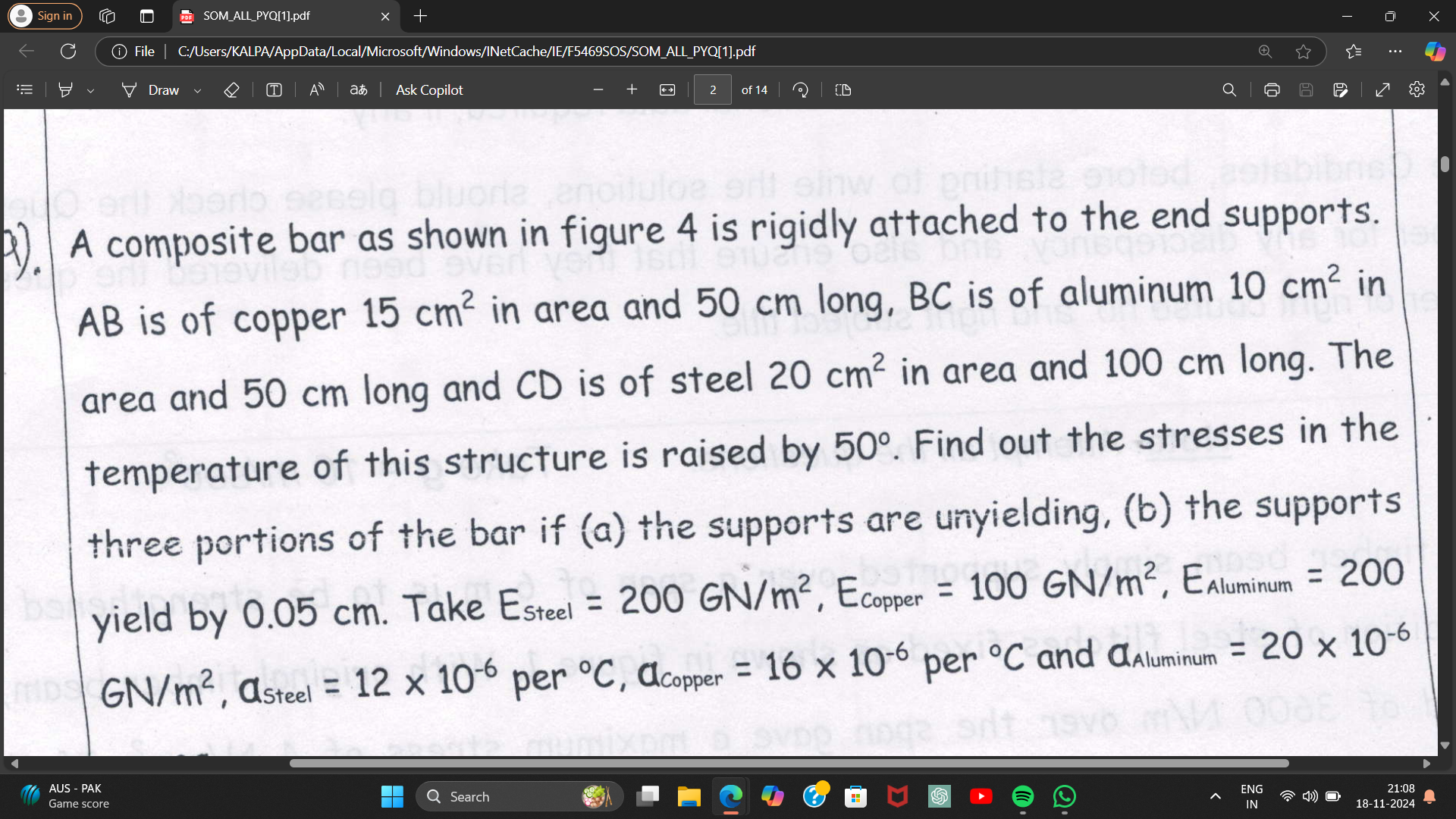Open the Tab actions menu
The image size is (1456, 819).
point(147,16)
